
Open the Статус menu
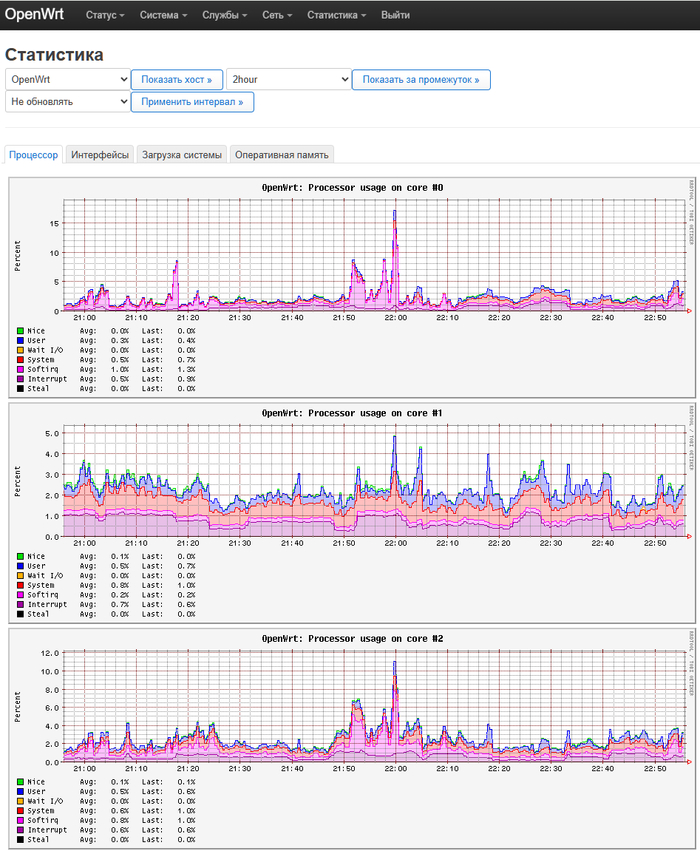(x=105, y=16)
